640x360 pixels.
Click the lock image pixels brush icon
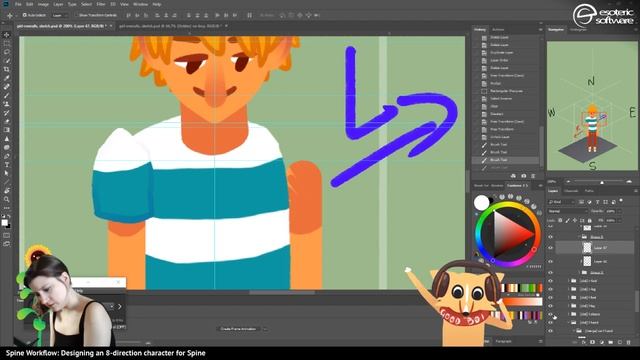pyautogui.click(x=567, y=220)
